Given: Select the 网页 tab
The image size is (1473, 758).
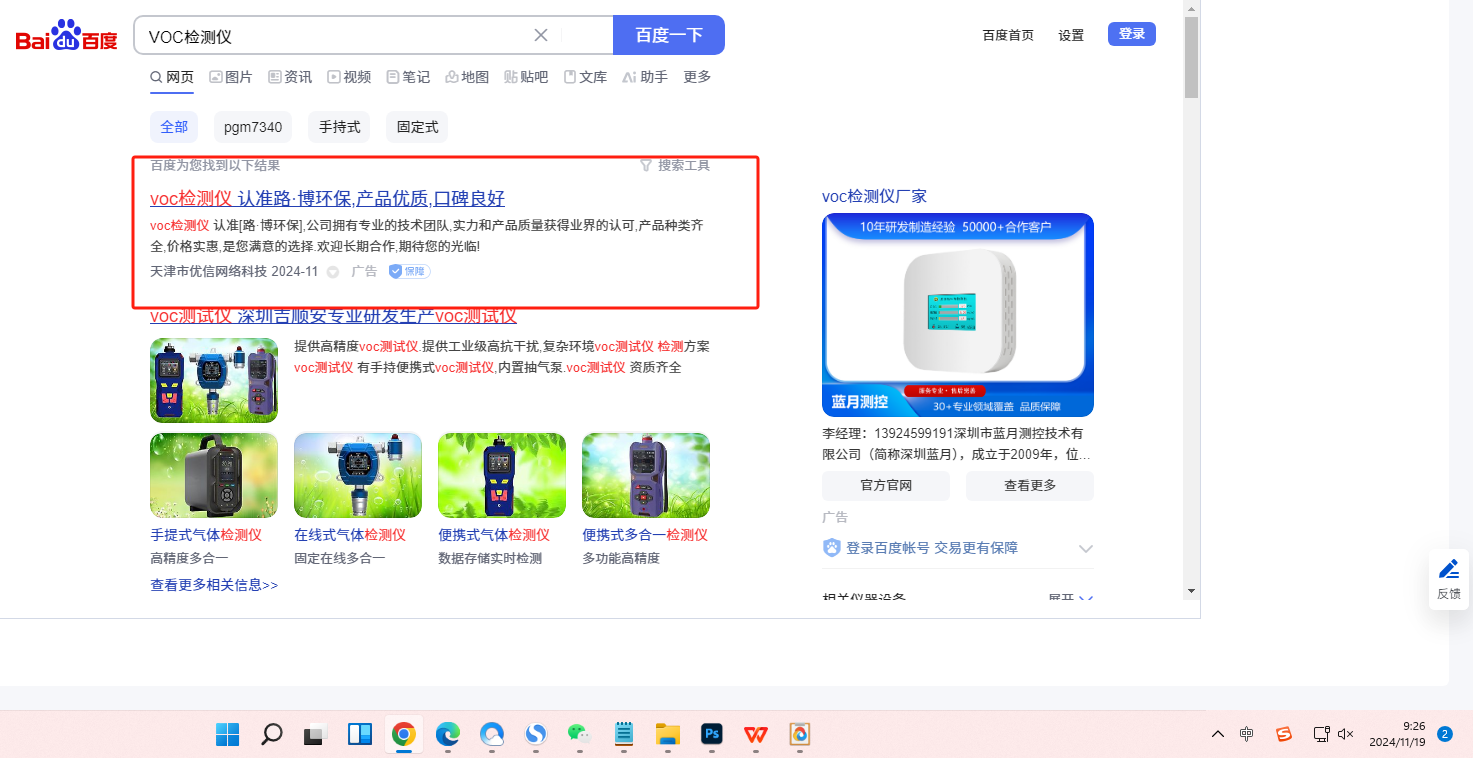Looking at the screenshot, I should click(x=172, y=77).
